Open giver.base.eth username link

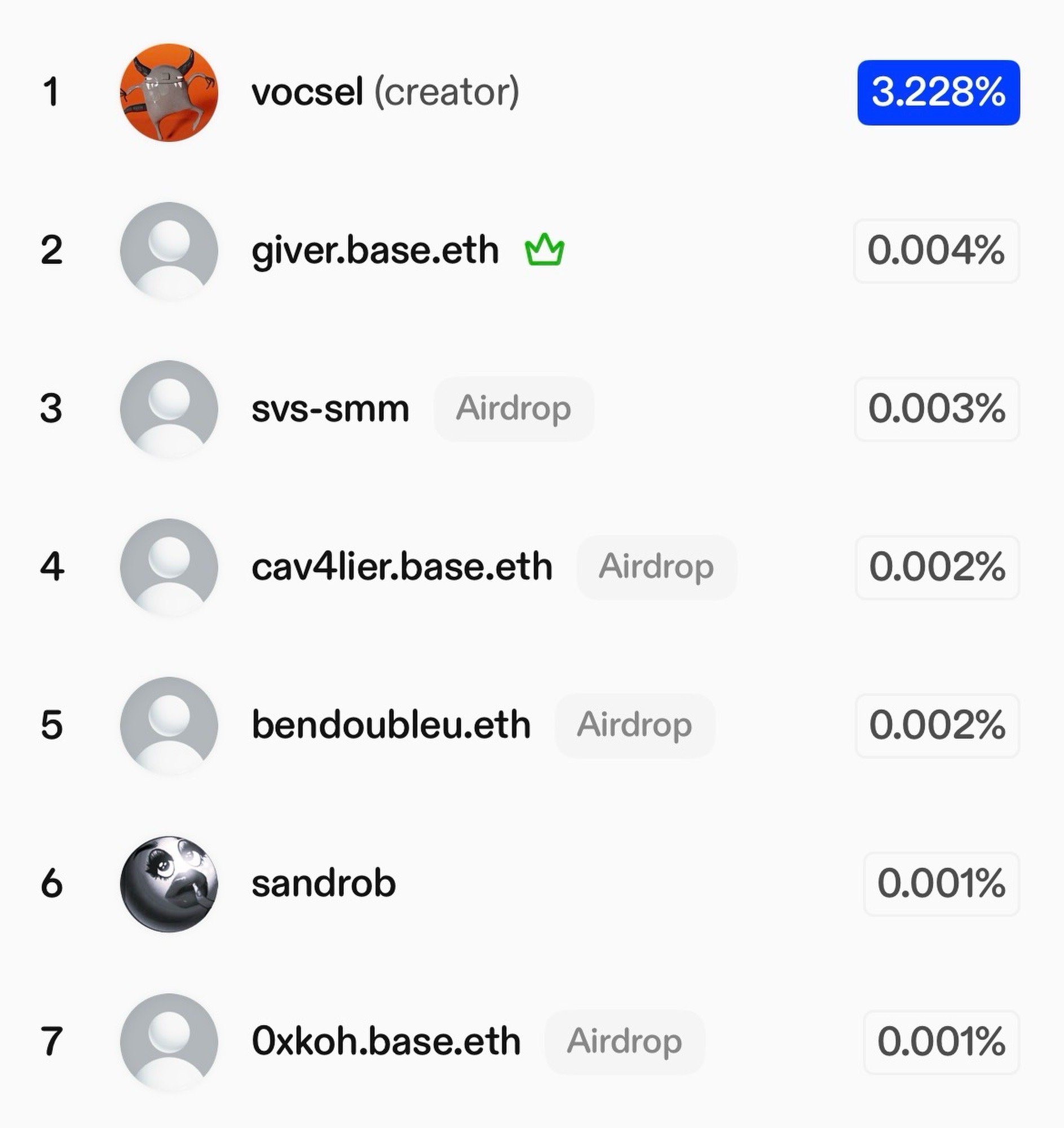(x=375, y=250)
